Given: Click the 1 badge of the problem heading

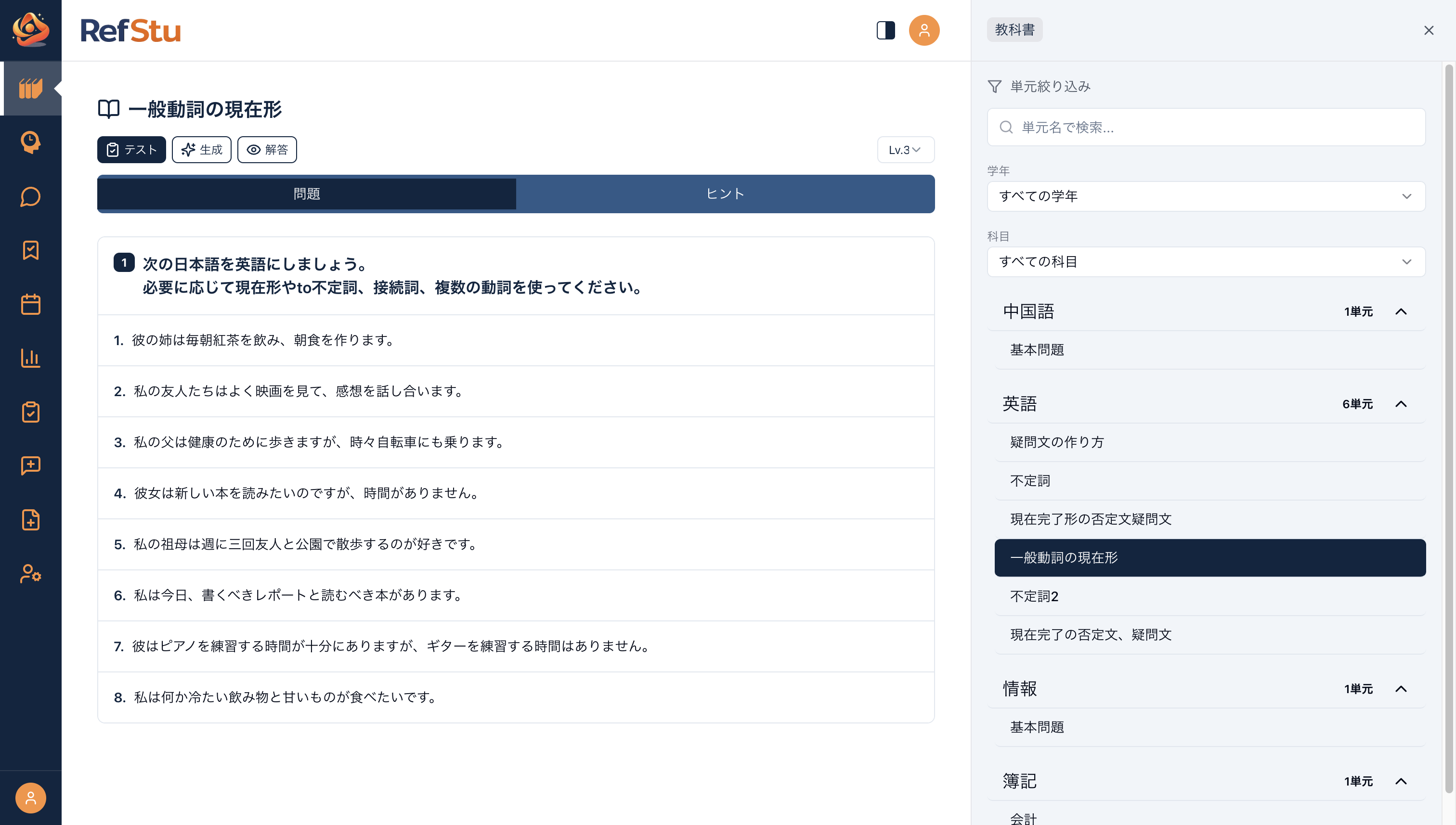Looking at the screenshot, I should click(x=124, y=262).
